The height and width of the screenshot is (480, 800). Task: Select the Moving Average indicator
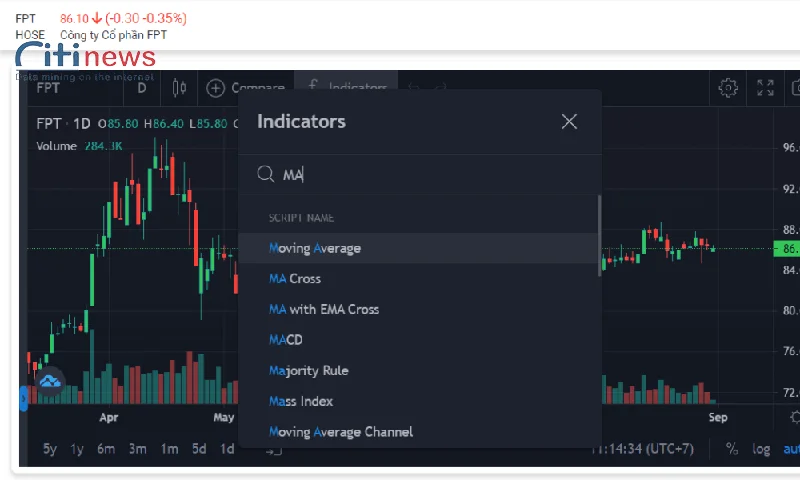418,248
